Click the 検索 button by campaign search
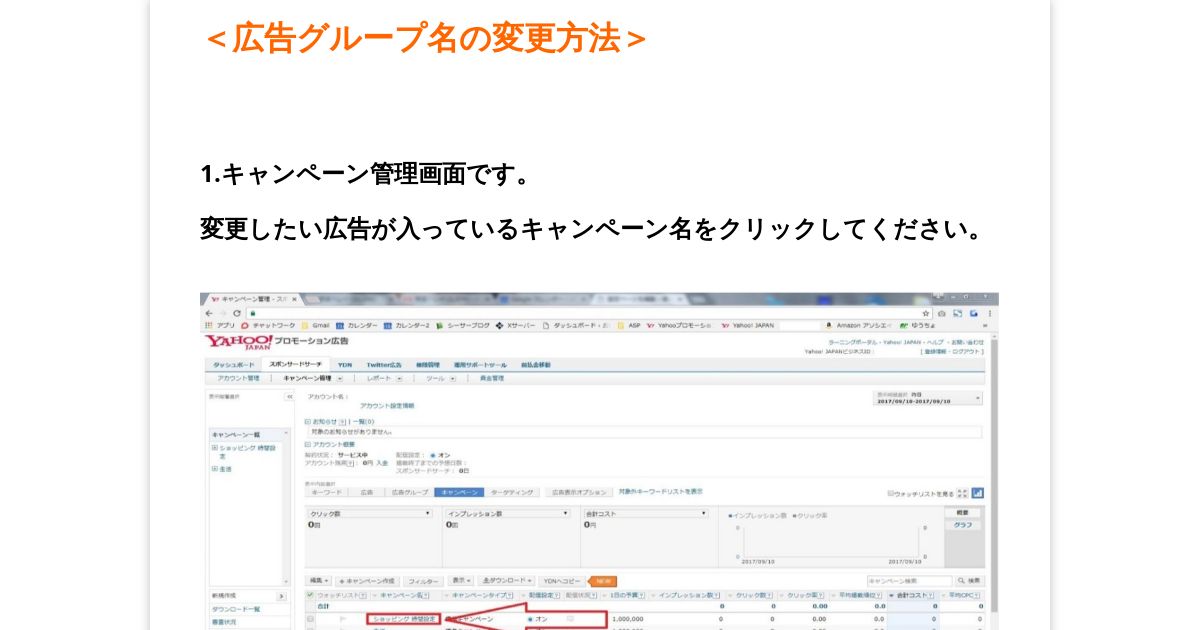 970,580
